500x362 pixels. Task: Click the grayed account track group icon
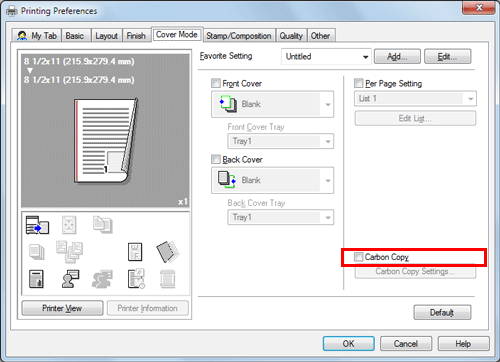(x=102, y=279)
